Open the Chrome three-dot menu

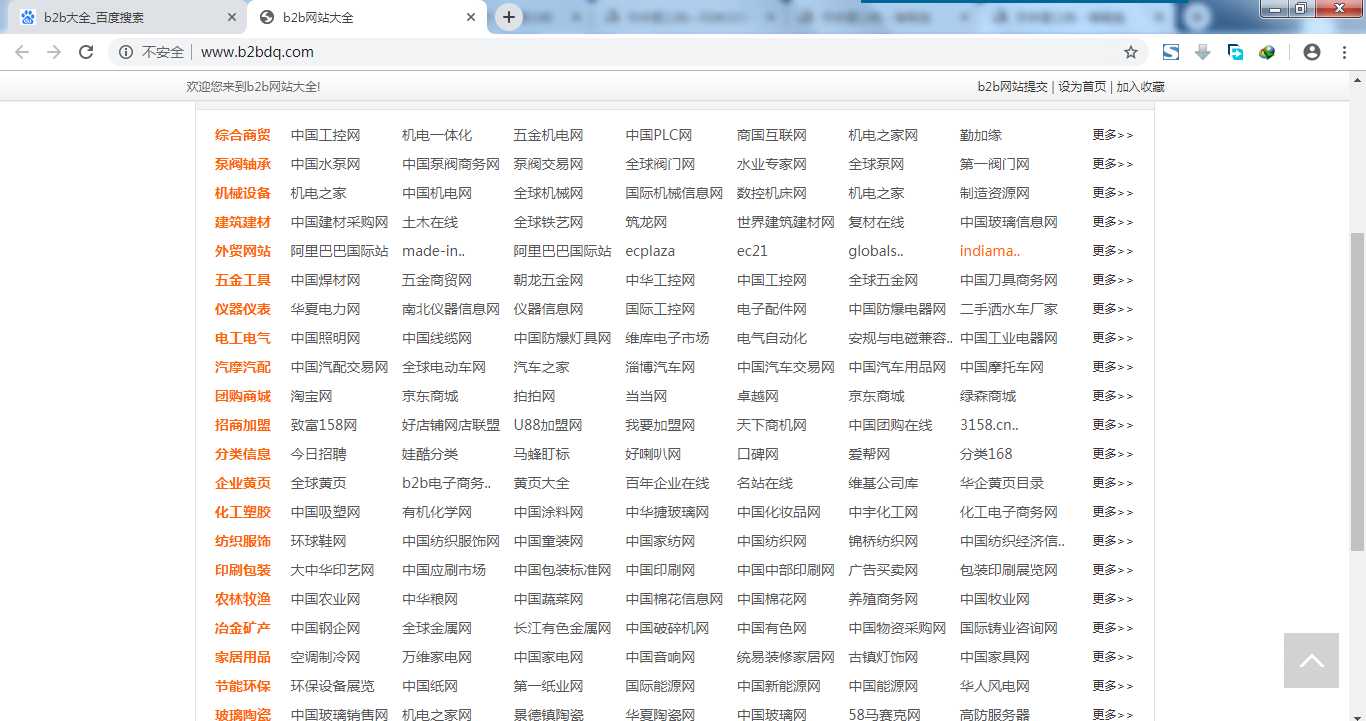pos(1344,52)
